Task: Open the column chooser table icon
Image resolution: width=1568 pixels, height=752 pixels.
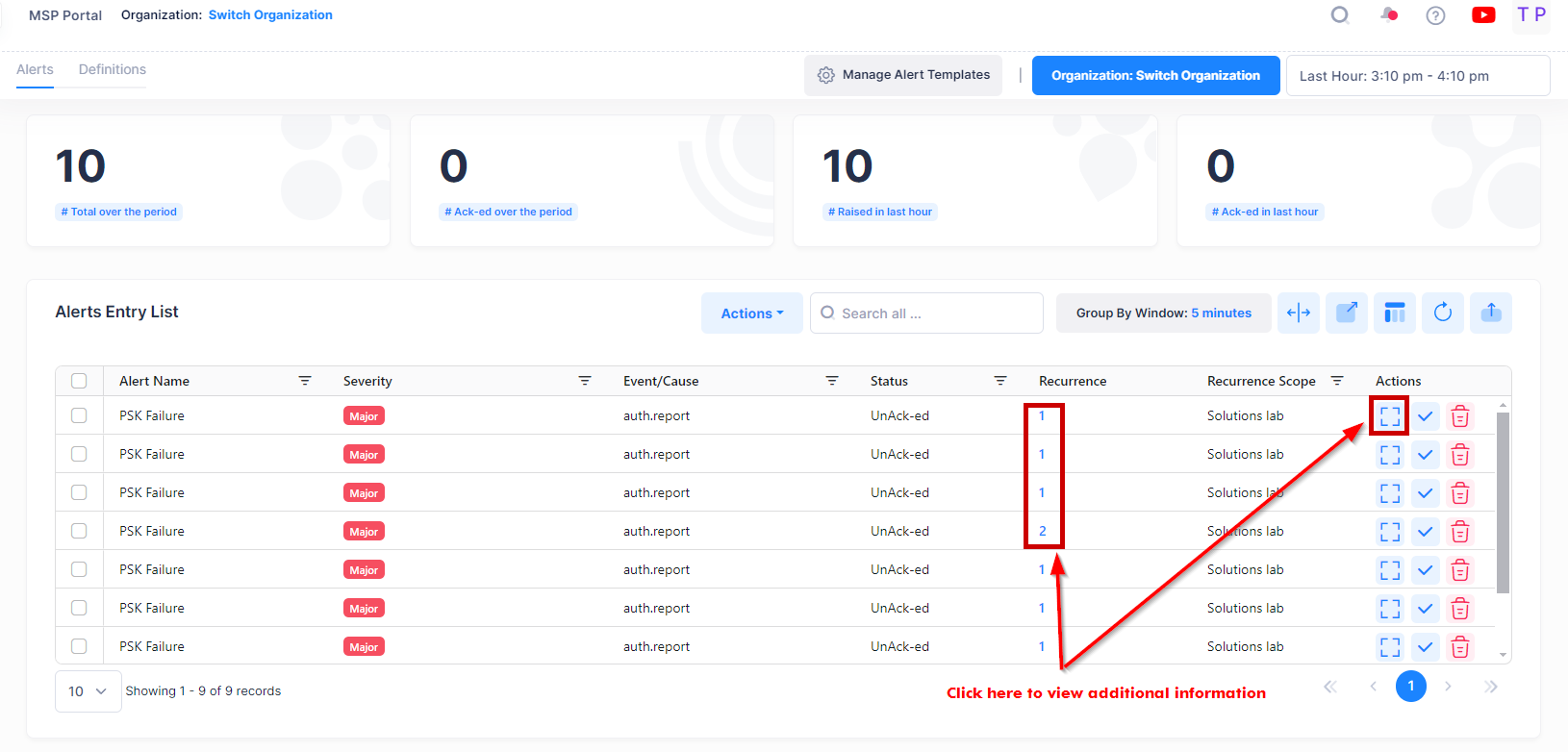Action: pos(1394,313)
